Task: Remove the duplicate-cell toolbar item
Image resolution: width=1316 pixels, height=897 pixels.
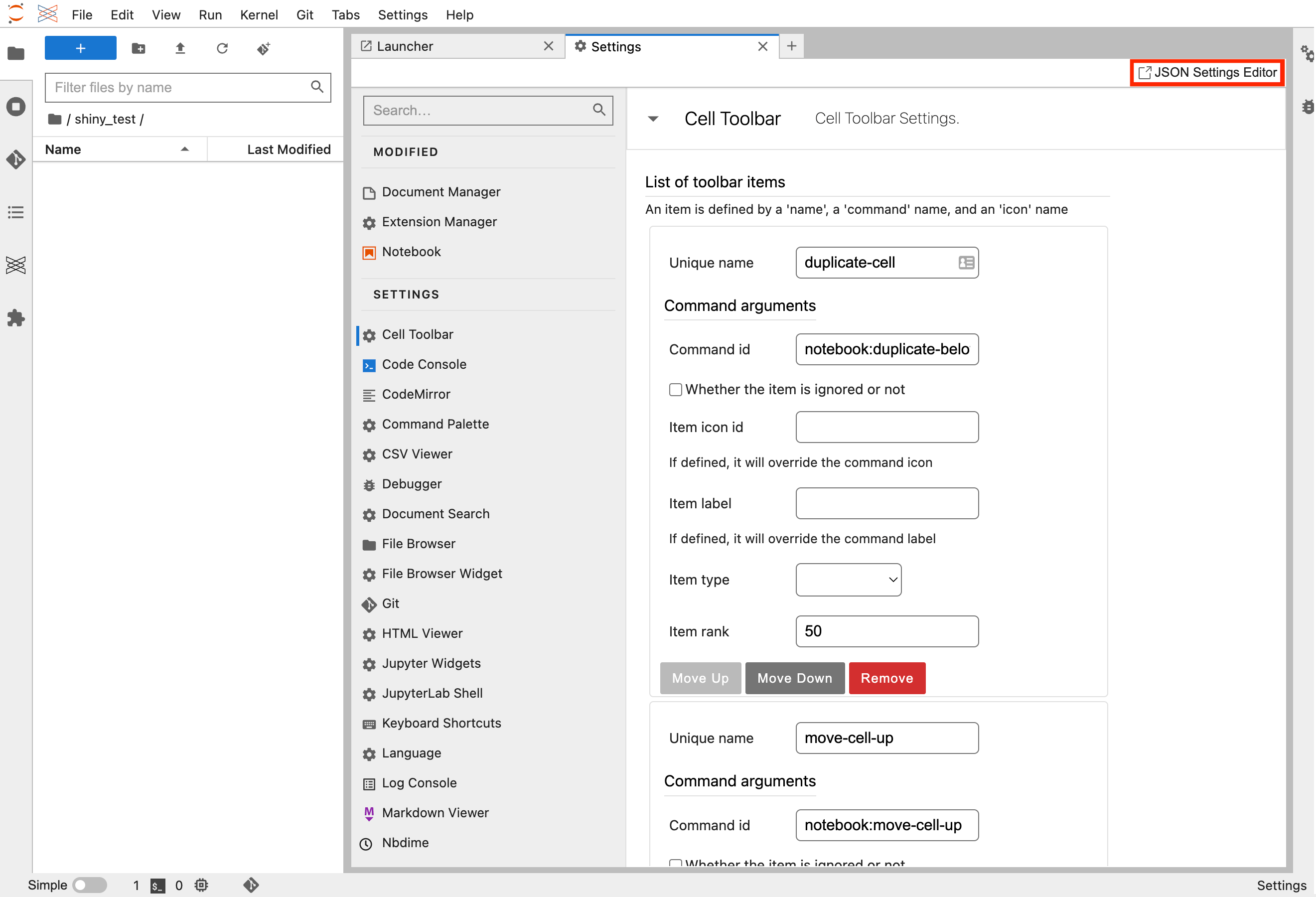Action: tap(886, 678)
